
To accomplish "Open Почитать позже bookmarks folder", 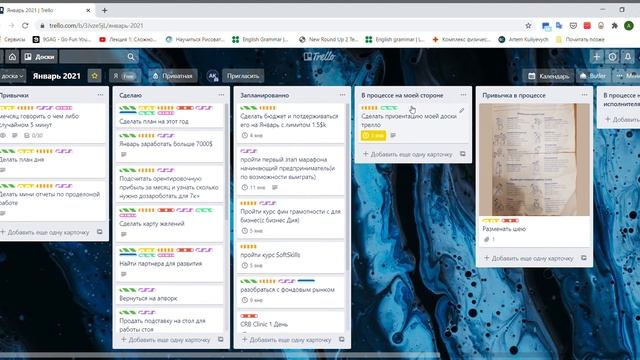I will tap(580, 39).
